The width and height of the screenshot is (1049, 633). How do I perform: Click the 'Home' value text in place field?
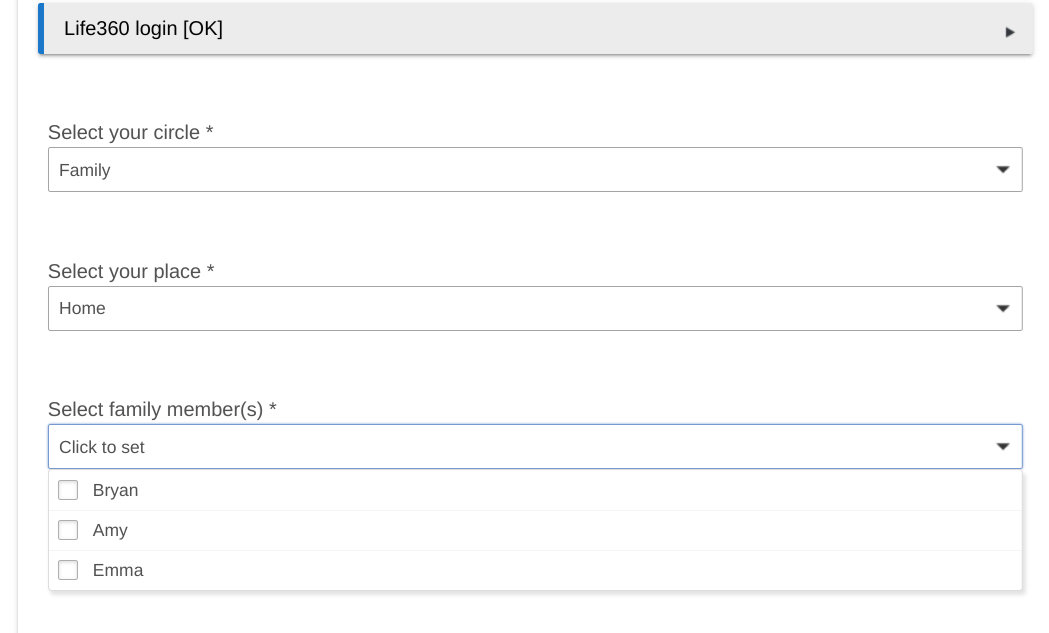82,309
